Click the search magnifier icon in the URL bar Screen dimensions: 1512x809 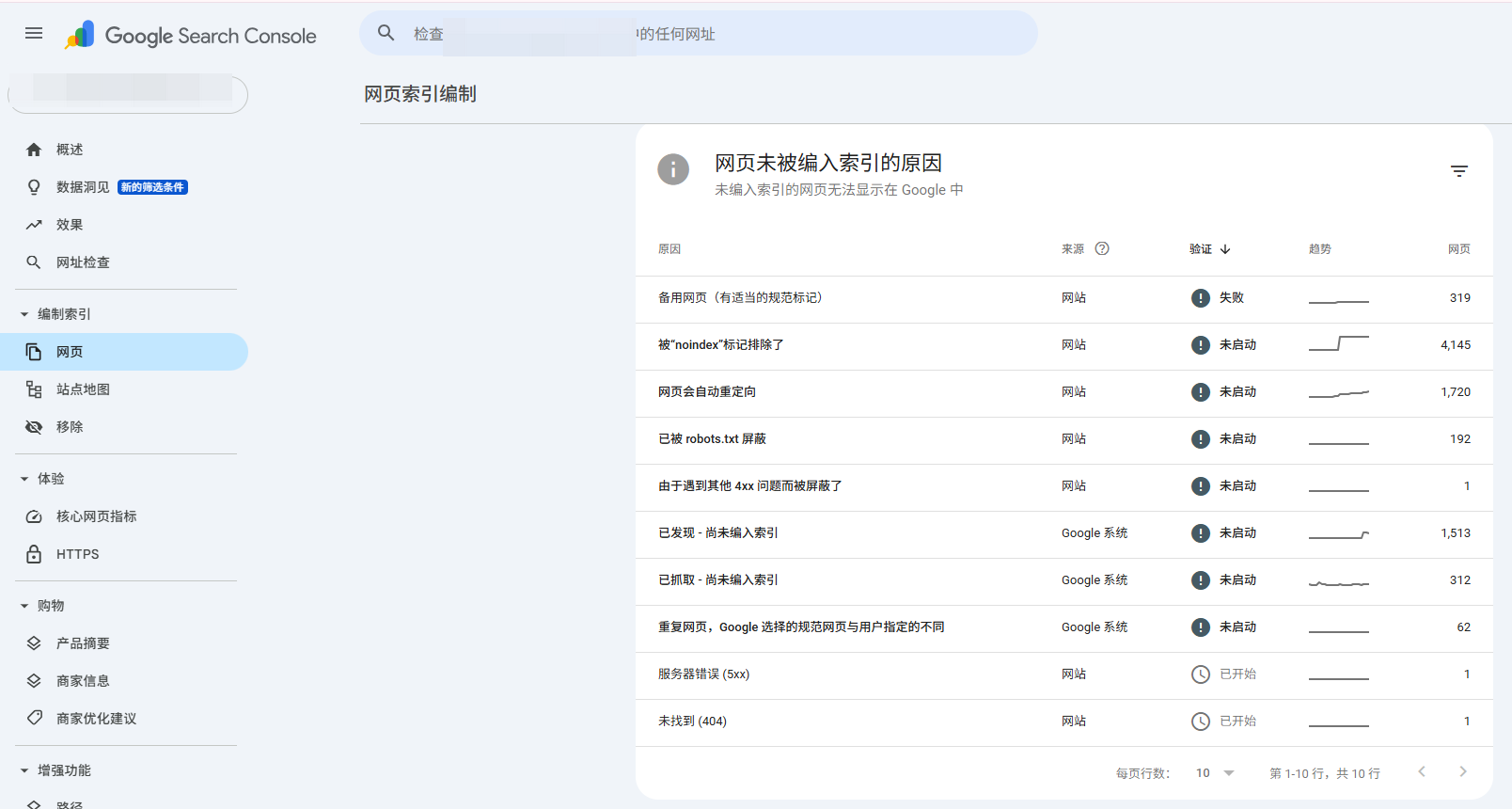coord(386,34)
